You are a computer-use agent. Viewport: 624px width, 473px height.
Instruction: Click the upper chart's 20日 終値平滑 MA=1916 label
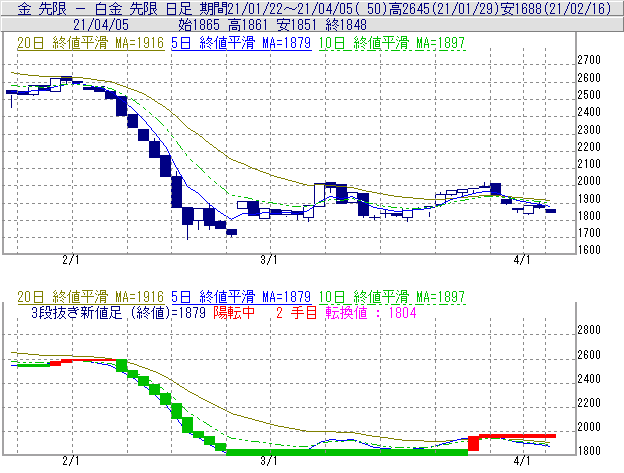(x=90, y=43)
